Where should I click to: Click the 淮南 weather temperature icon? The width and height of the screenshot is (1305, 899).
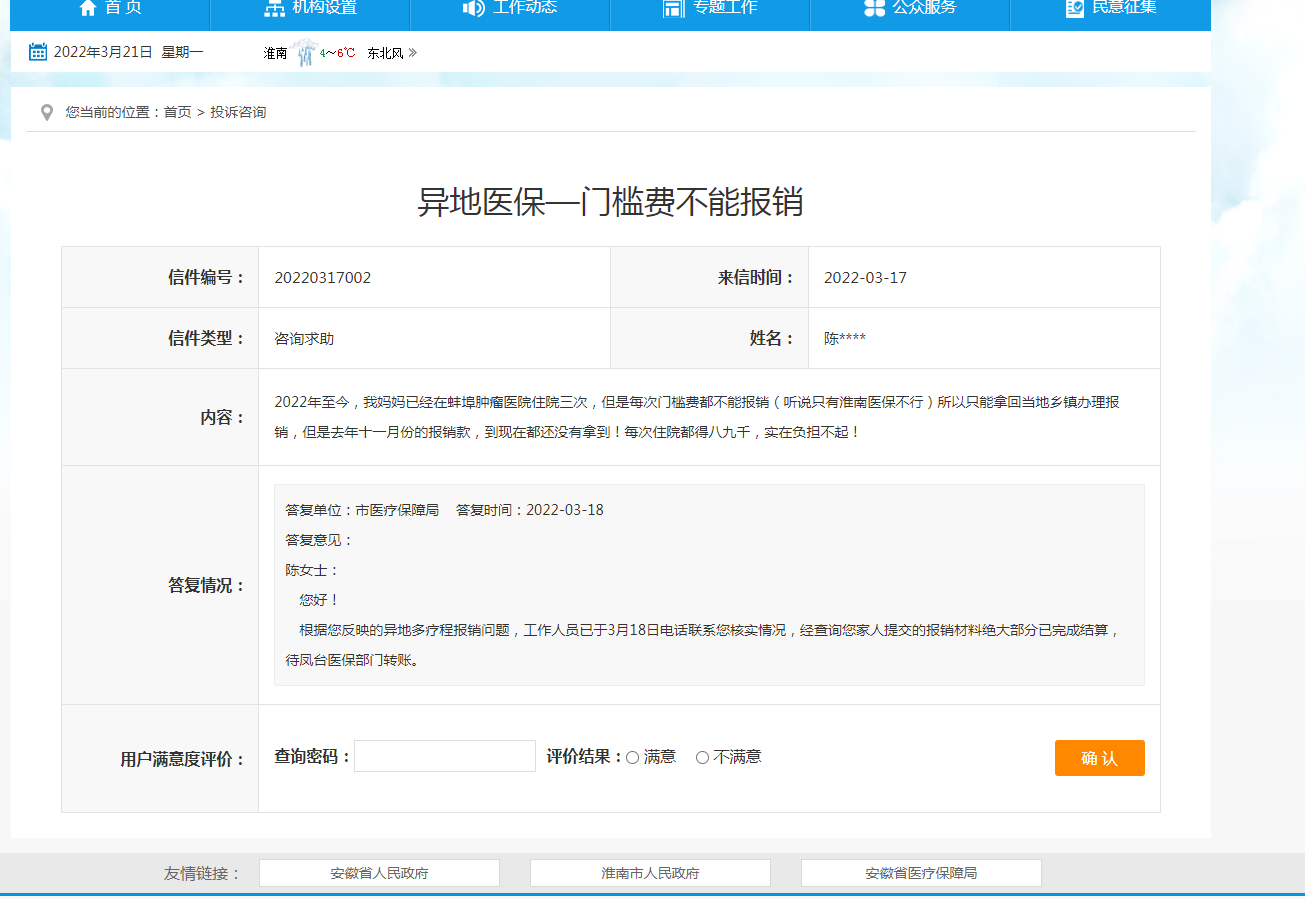(304, 49)
